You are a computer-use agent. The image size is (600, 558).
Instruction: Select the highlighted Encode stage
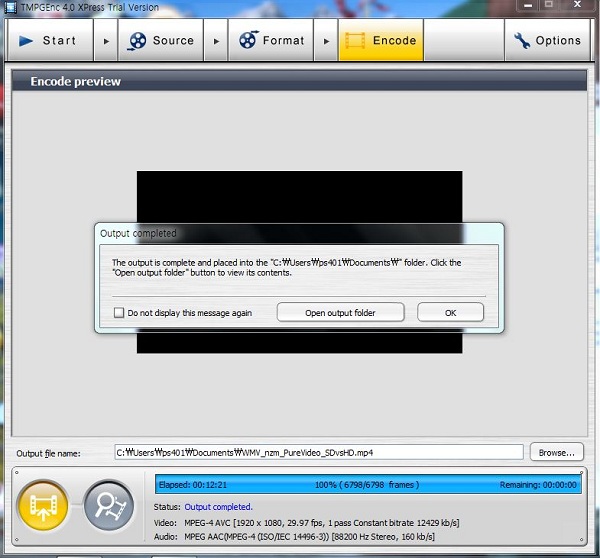381,40
